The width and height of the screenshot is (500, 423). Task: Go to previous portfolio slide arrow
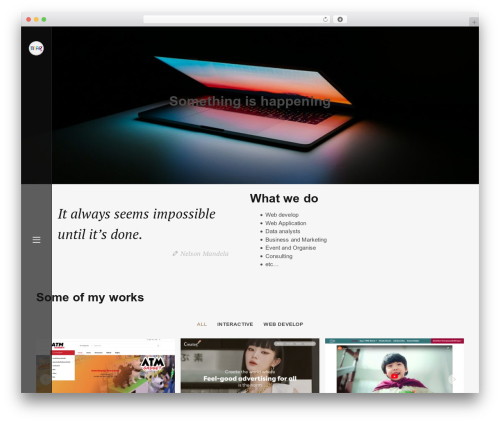coord(45,379)
